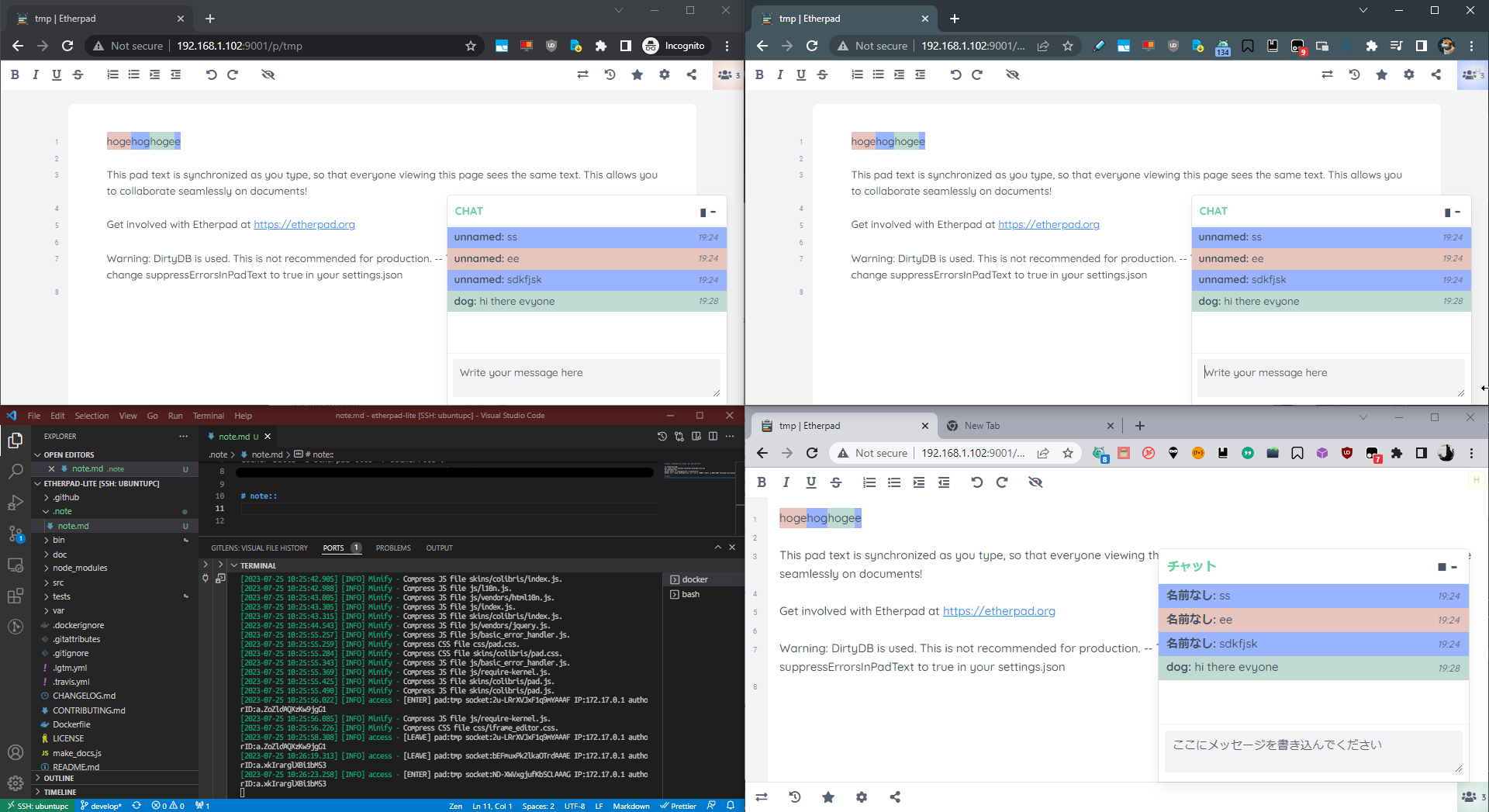The height and width of the screenshot is (812, 1489).
Task: Toggle clear authorship colors
Action: click(268, 74)
